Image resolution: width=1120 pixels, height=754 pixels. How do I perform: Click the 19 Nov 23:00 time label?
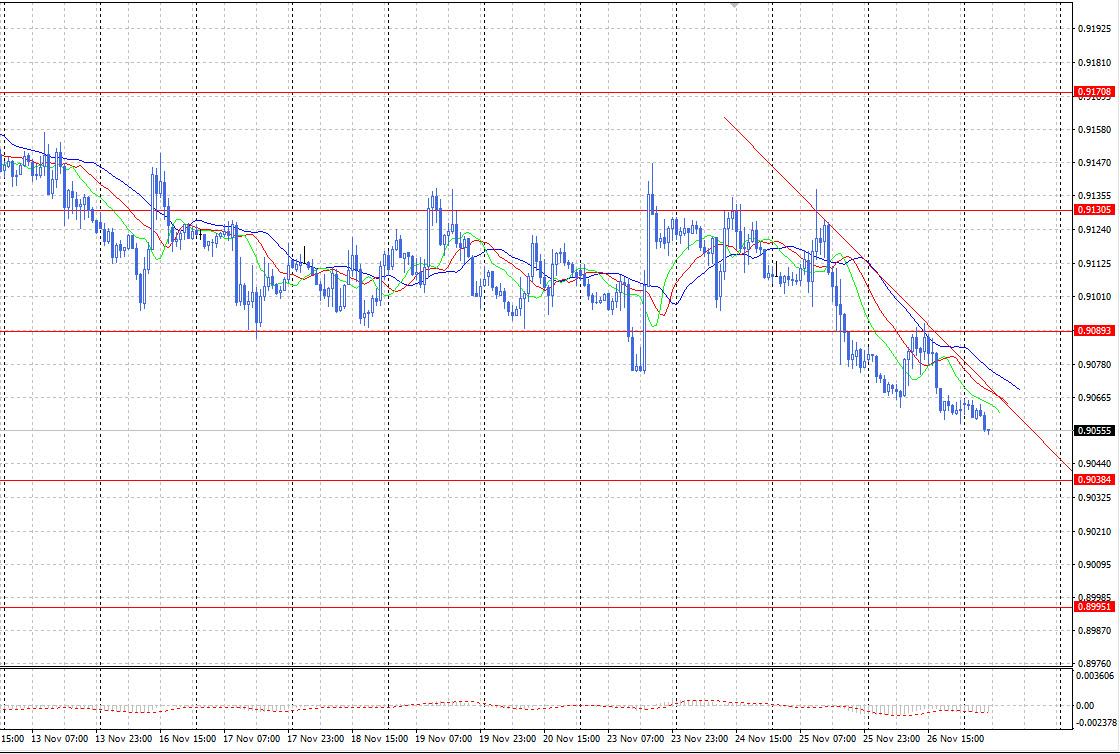coord(508,739)
